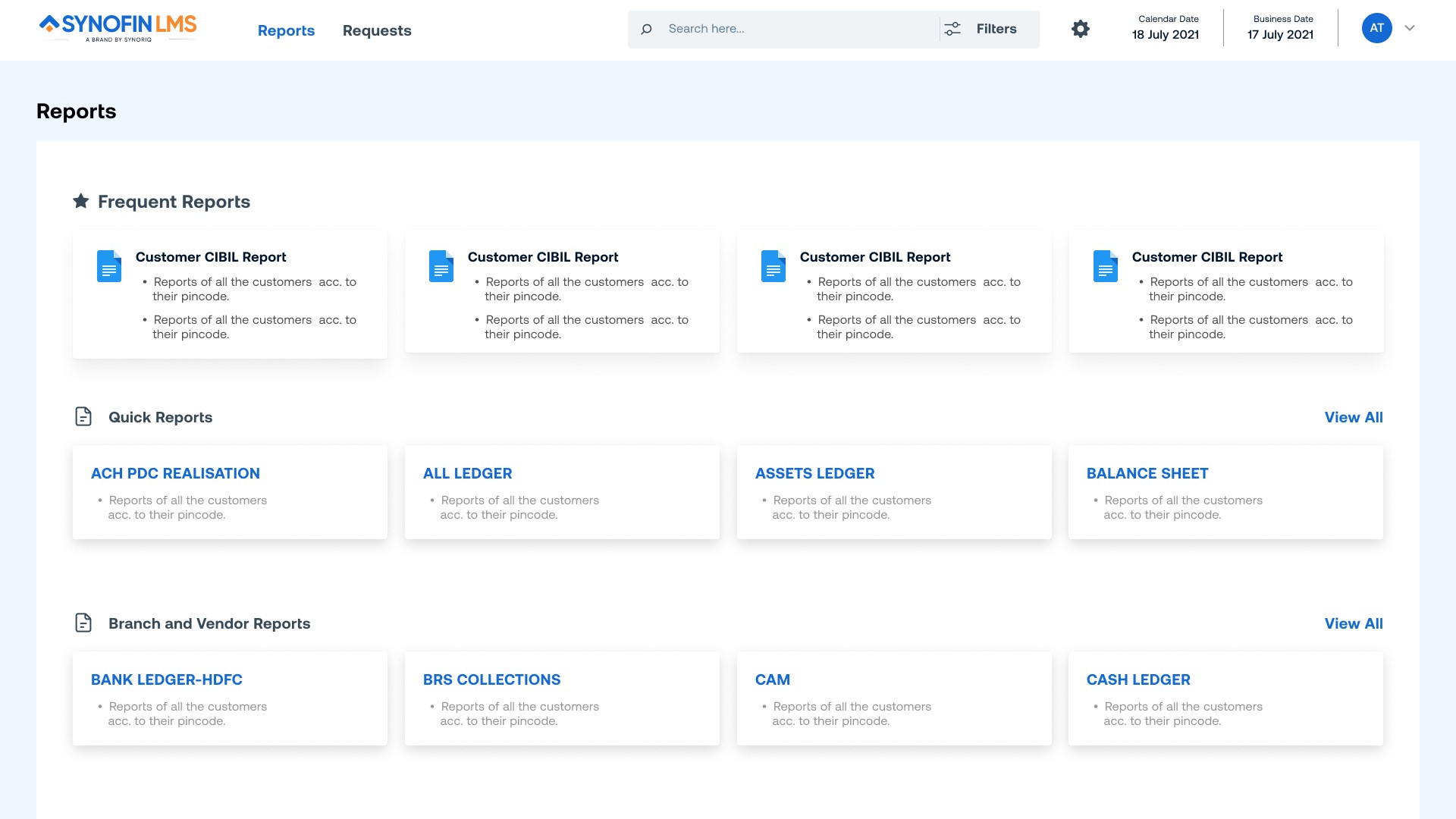Focus the Search here input field
Viewport: 1456px width, 819px height.
coord(796,29)
